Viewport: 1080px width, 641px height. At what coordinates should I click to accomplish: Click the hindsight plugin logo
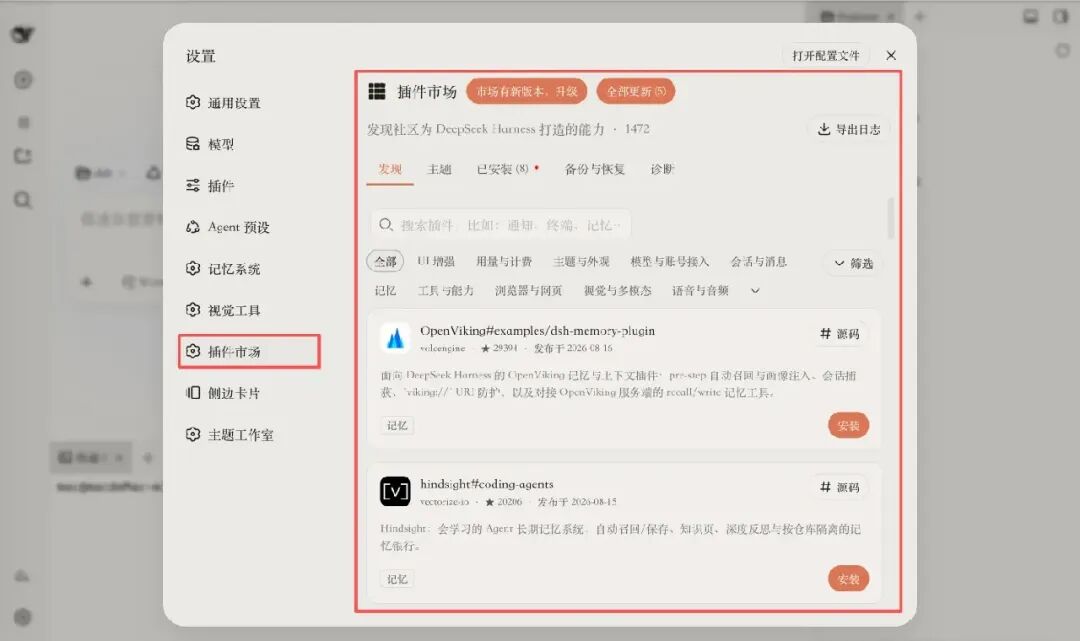tap(395, 492)
